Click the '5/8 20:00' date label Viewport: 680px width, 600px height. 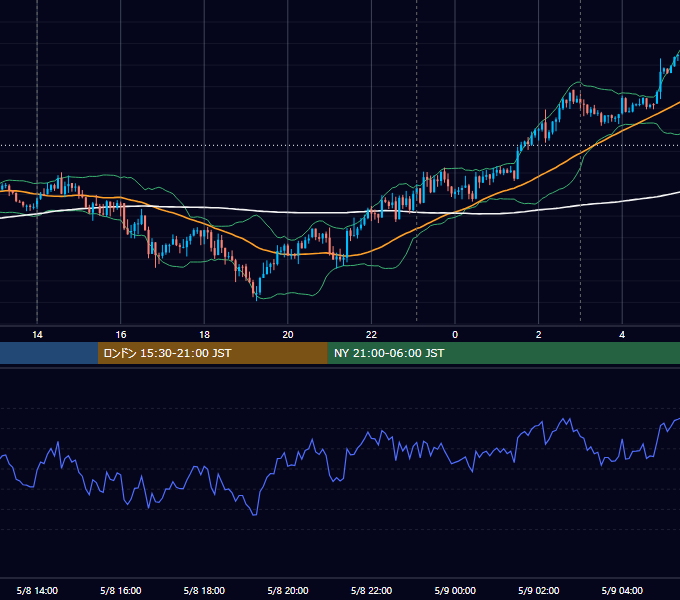click(288, 590)
